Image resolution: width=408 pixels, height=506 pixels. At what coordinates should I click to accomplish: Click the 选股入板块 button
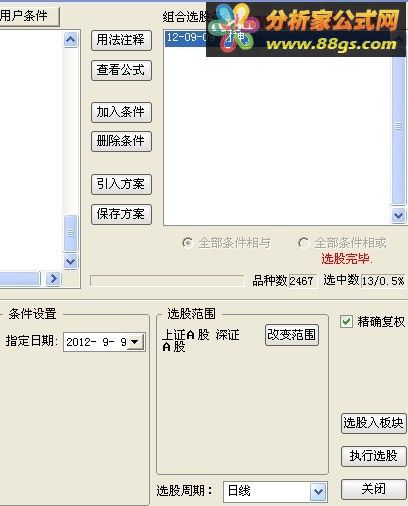point(374,423)
